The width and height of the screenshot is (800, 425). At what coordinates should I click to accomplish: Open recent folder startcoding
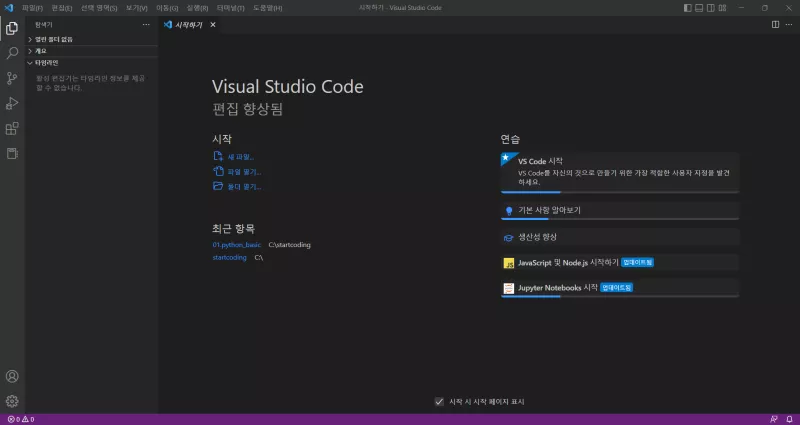(230, 258)
